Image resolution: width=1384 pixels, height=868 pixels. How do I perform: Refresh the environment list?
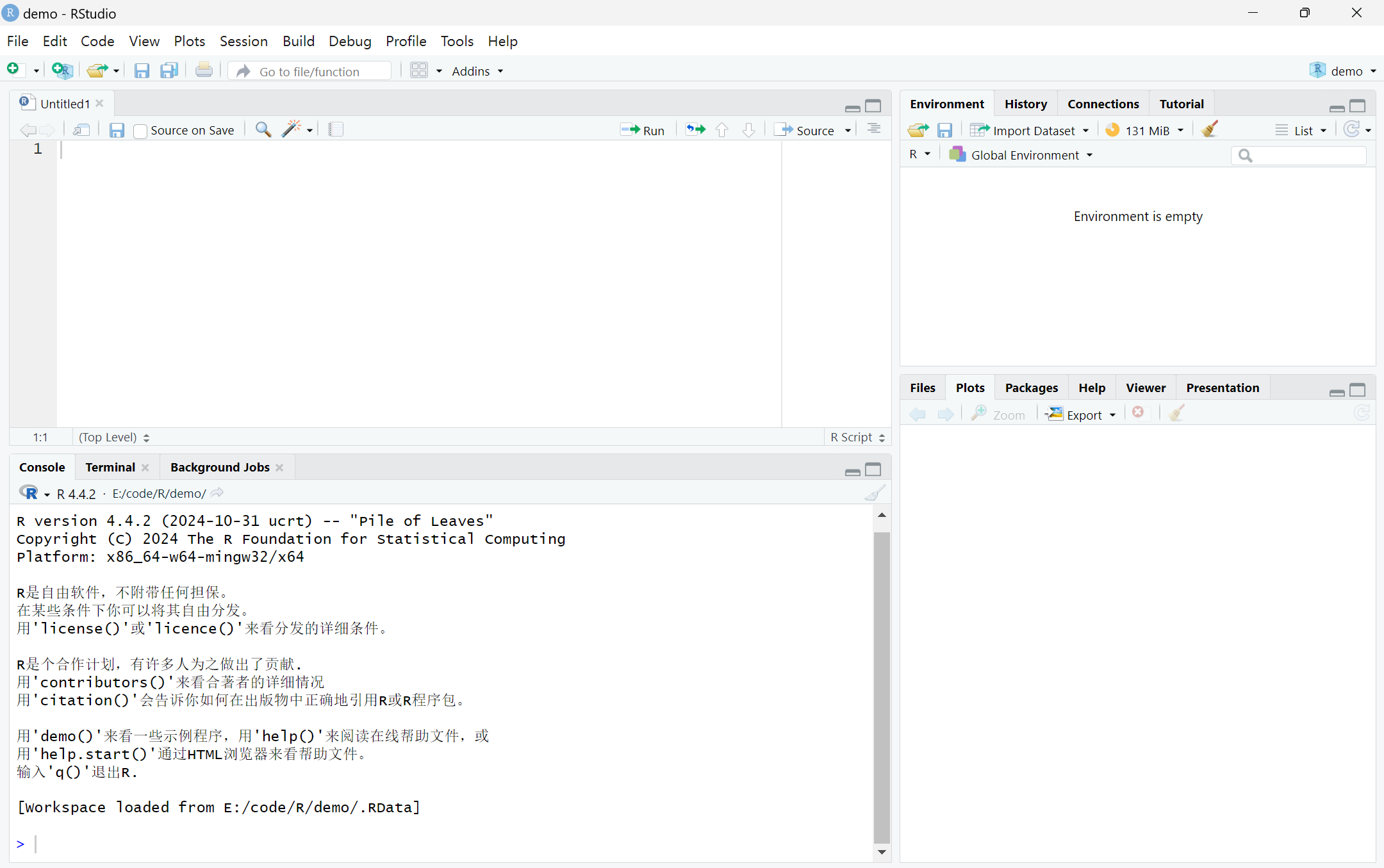click(x=1351, y=129)
